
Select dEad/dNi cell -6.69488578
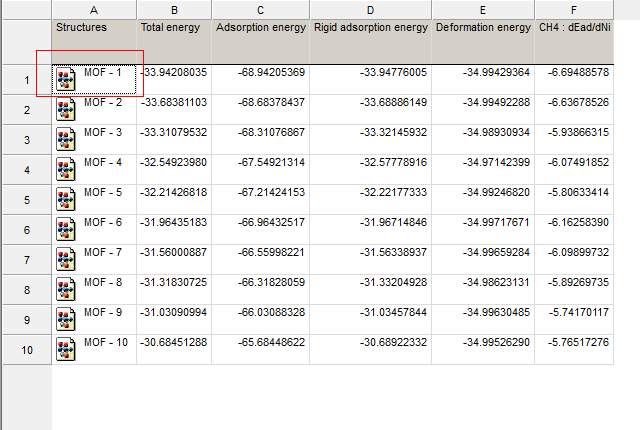click(x=574, y=80)
